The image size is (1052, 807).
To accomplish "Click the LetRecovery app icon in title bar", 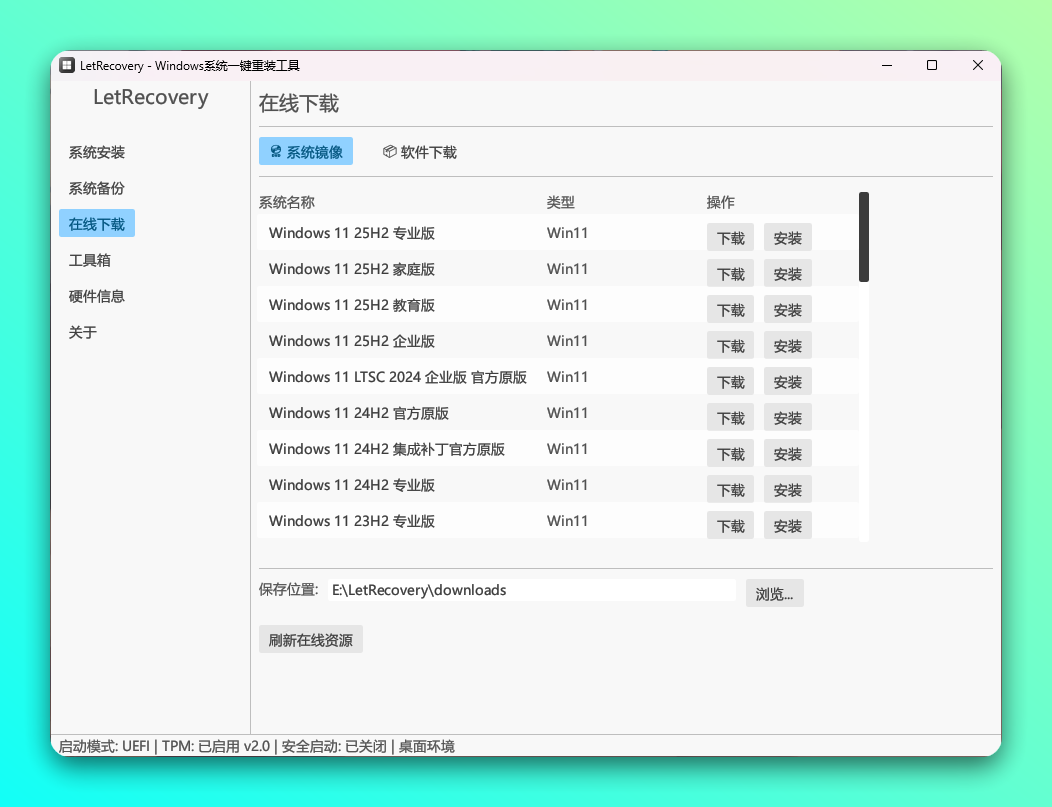I will click(x=67, y=64).
